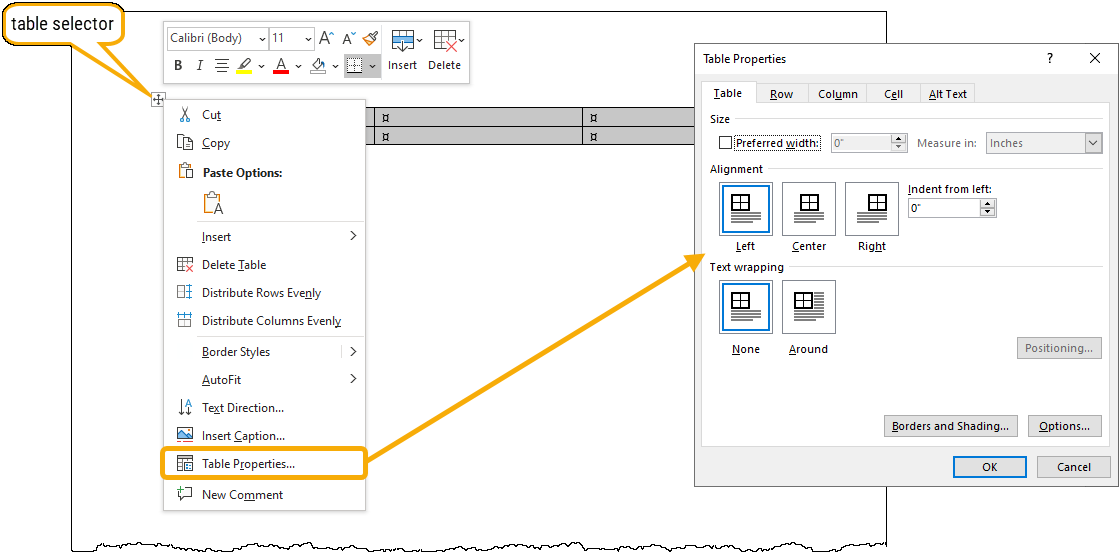The image size is (1119, 552).
Task: Click the Indent from left input field
Action: (943, 208)
